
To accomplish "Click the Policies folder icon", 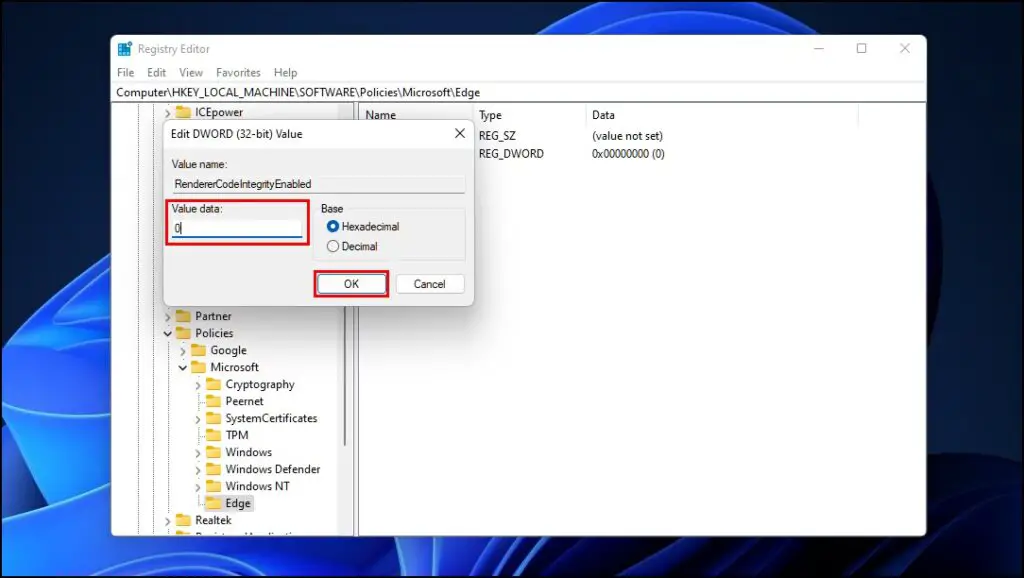I will (x=184, y=333).
